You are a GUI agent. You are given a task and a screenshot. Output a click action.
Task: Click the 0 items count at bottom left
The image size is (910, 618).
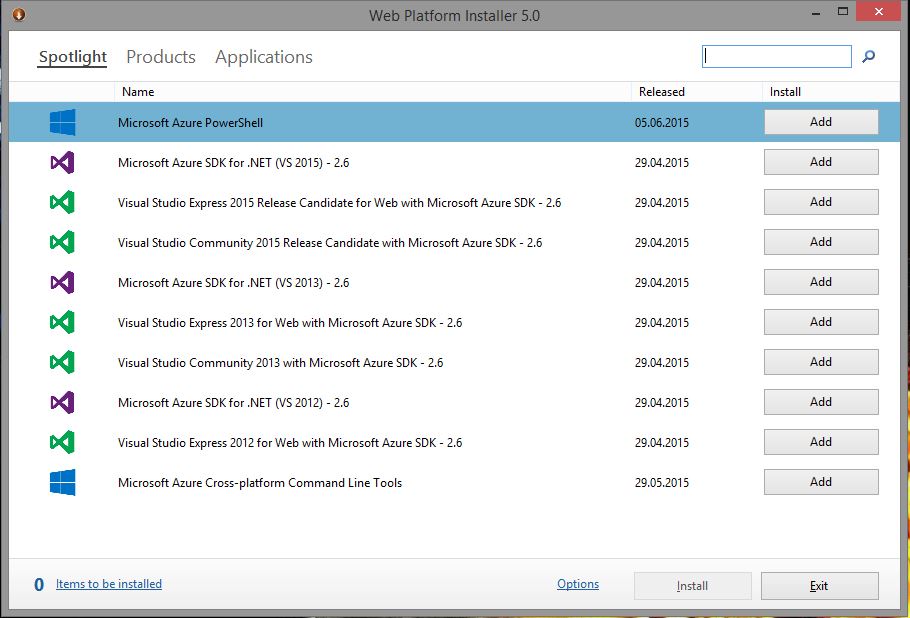pos(39,585)
